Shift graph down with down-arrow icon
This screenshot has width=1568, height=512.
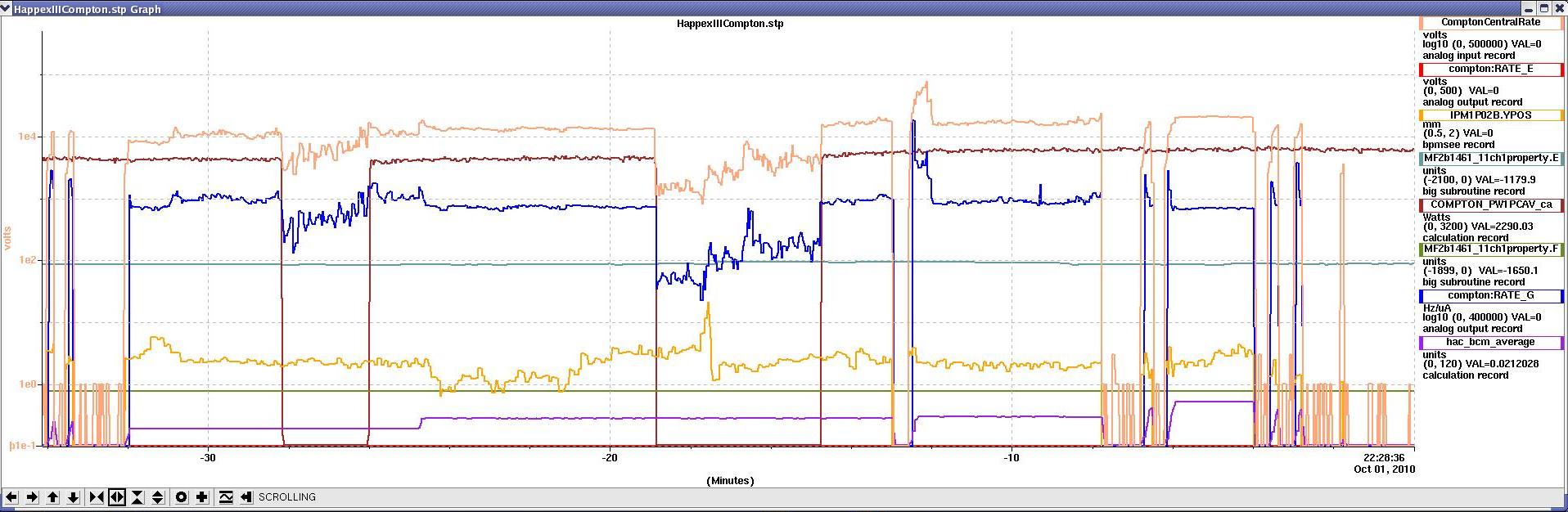[x=73, y=497]
